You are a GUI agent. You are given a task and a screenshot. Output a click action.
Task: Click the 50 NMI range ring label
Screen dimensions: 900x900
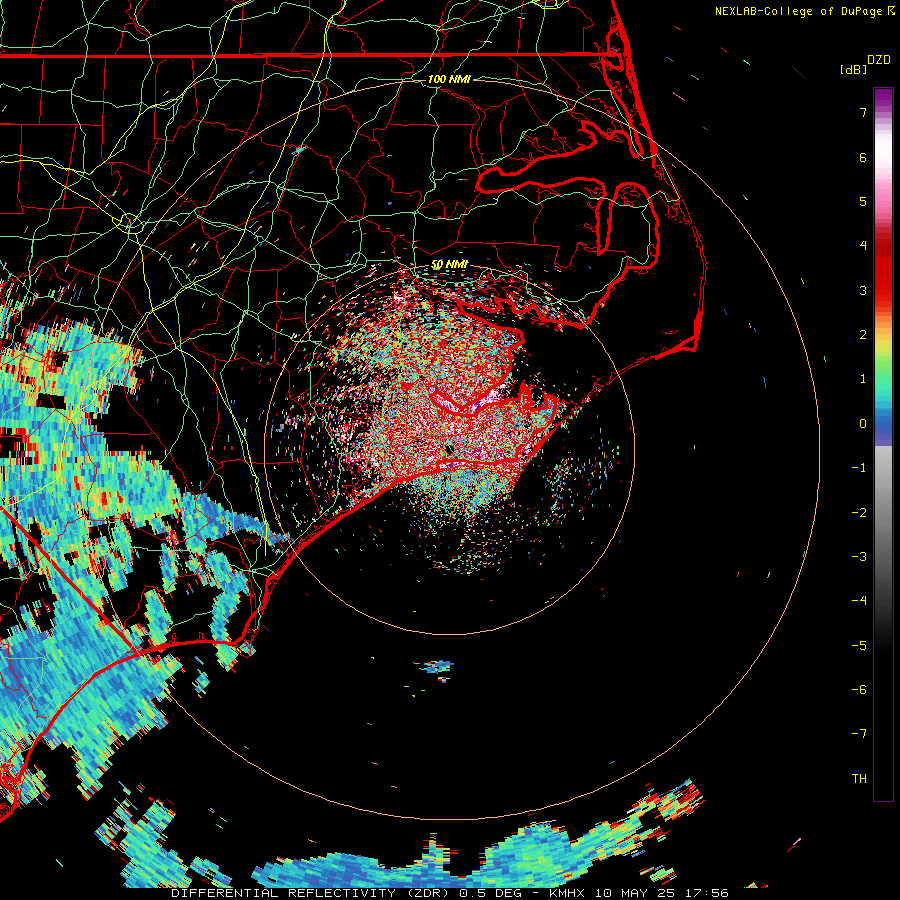pos(449,265)
